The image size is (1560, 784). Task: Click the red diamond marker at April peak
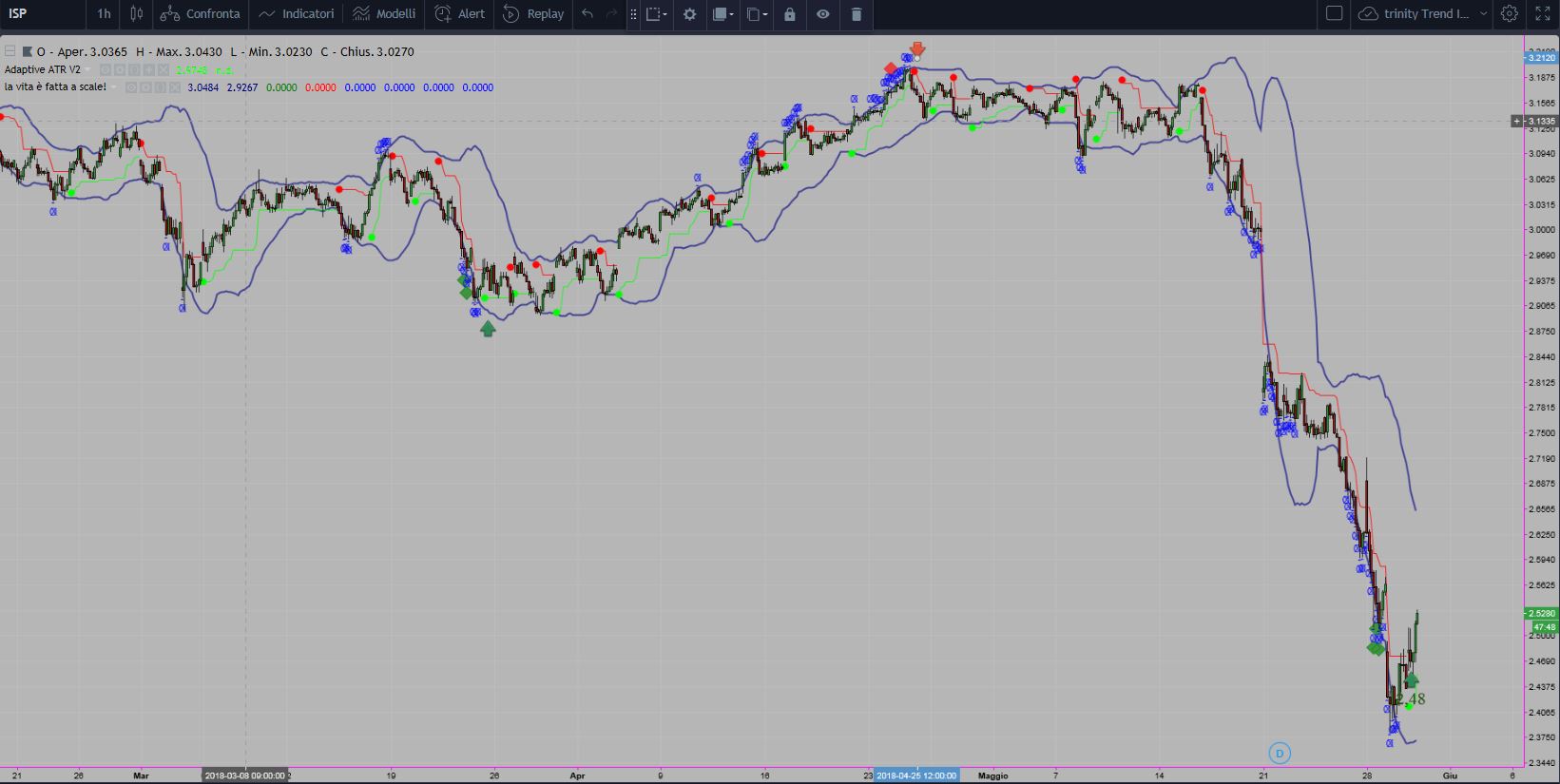click(891, 68)
